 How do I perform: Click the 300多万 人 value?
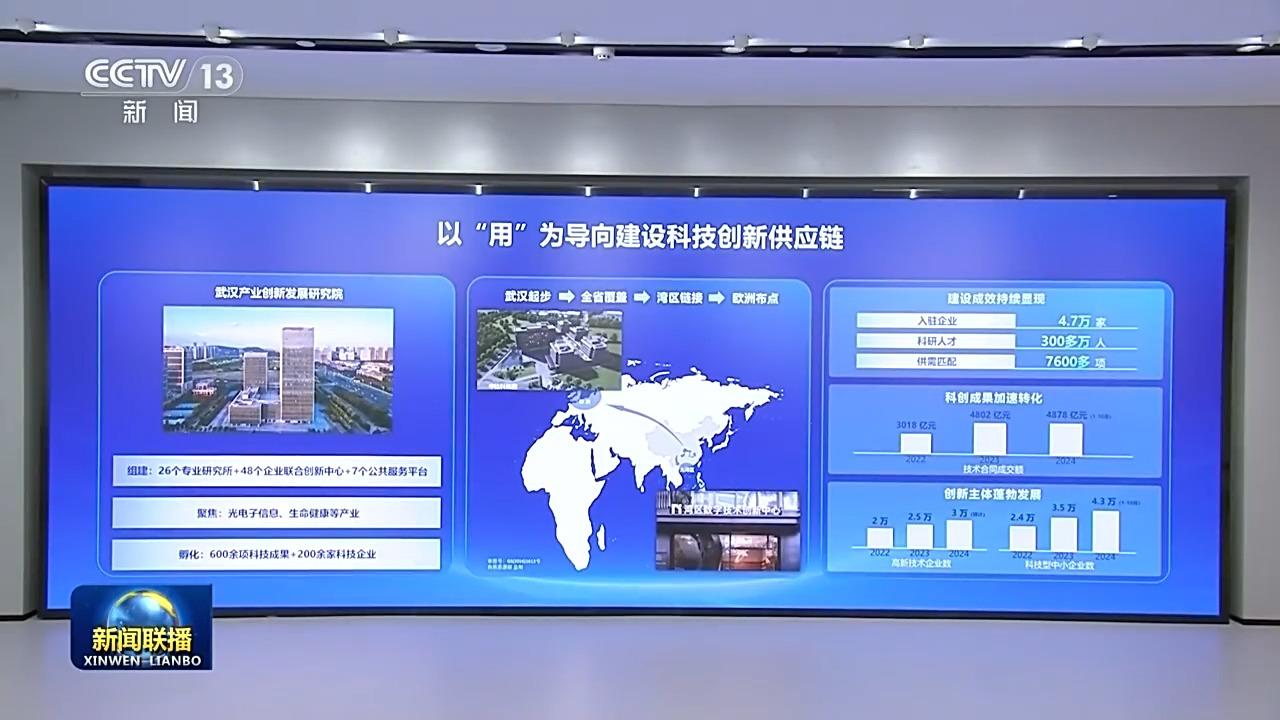coord(1073,341)
